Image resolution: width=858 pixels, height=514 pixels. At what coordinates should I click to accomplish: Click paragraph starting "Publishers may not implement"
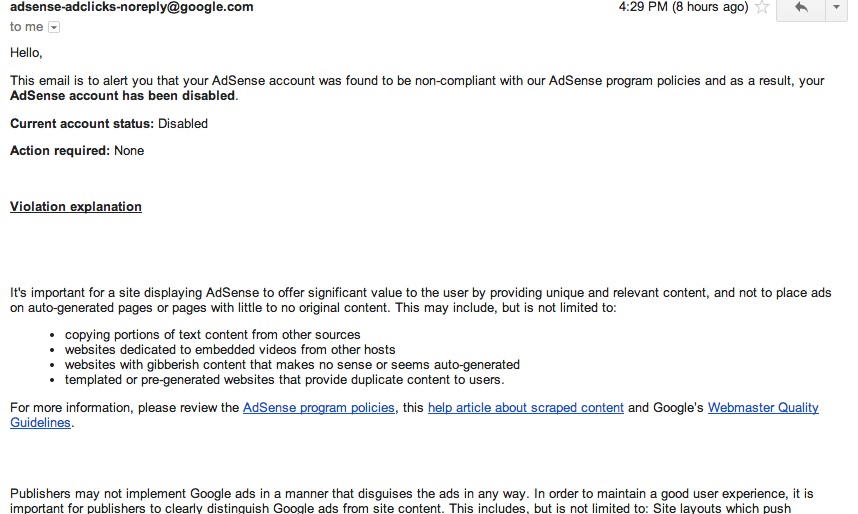411,501
